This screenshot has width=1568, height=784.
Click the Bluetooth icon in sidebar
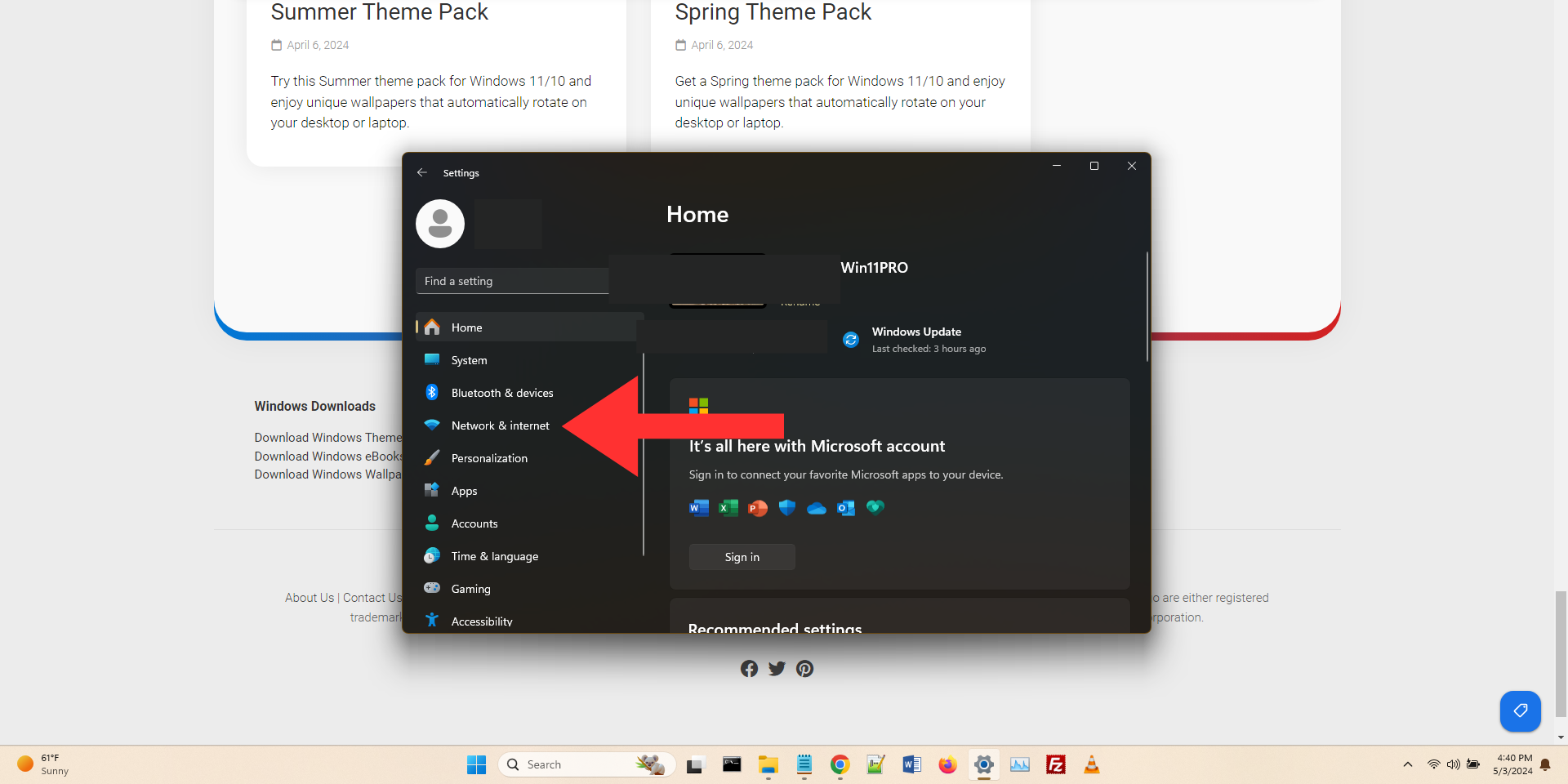tap(432, 392)
